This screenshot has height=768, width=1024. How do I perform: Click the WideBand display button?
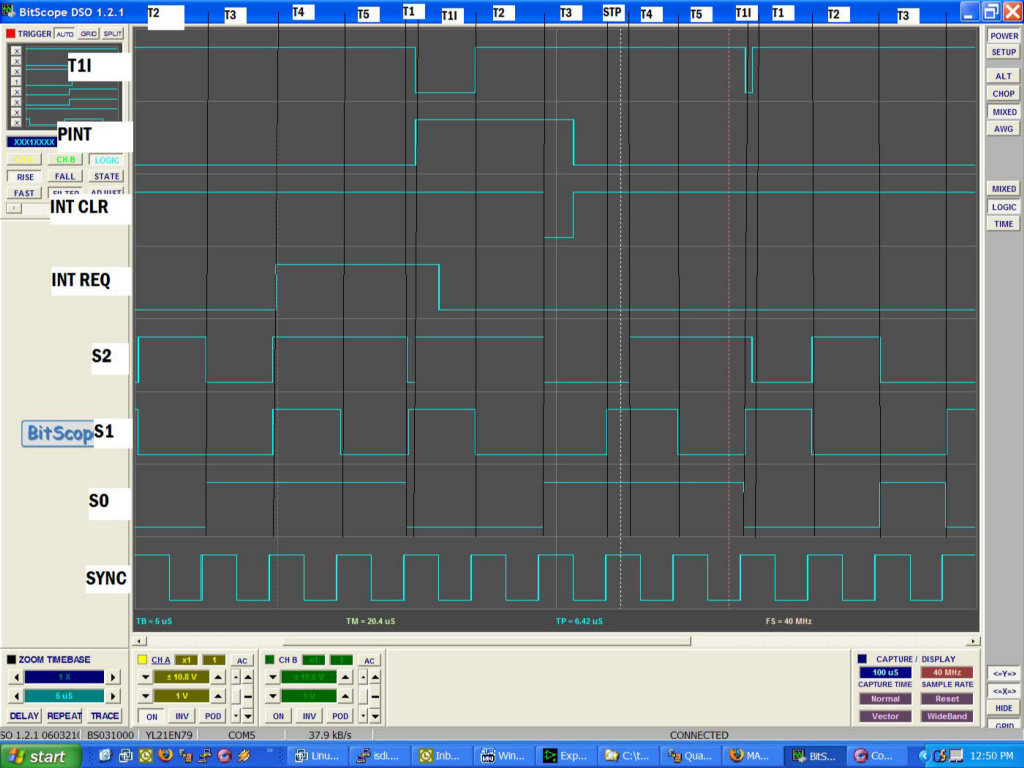click(947, 716)
